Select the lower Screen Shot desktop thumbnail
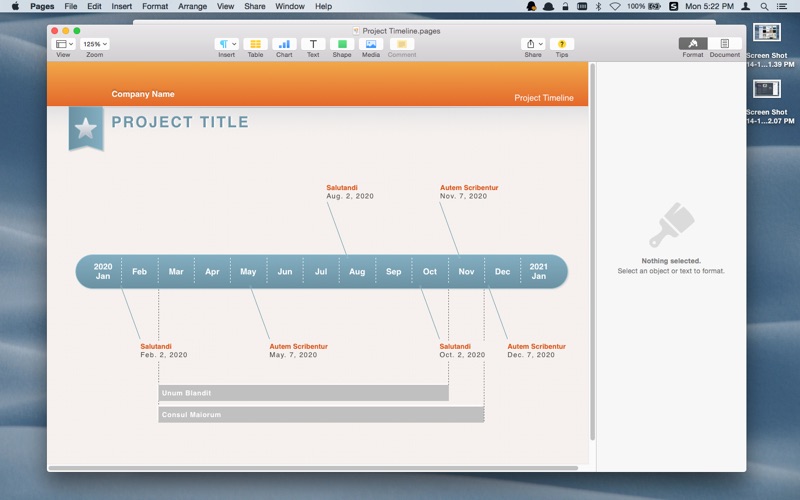The width and height of the screenshot is (800, 500). pyautogui.click(x=767, y=89)
